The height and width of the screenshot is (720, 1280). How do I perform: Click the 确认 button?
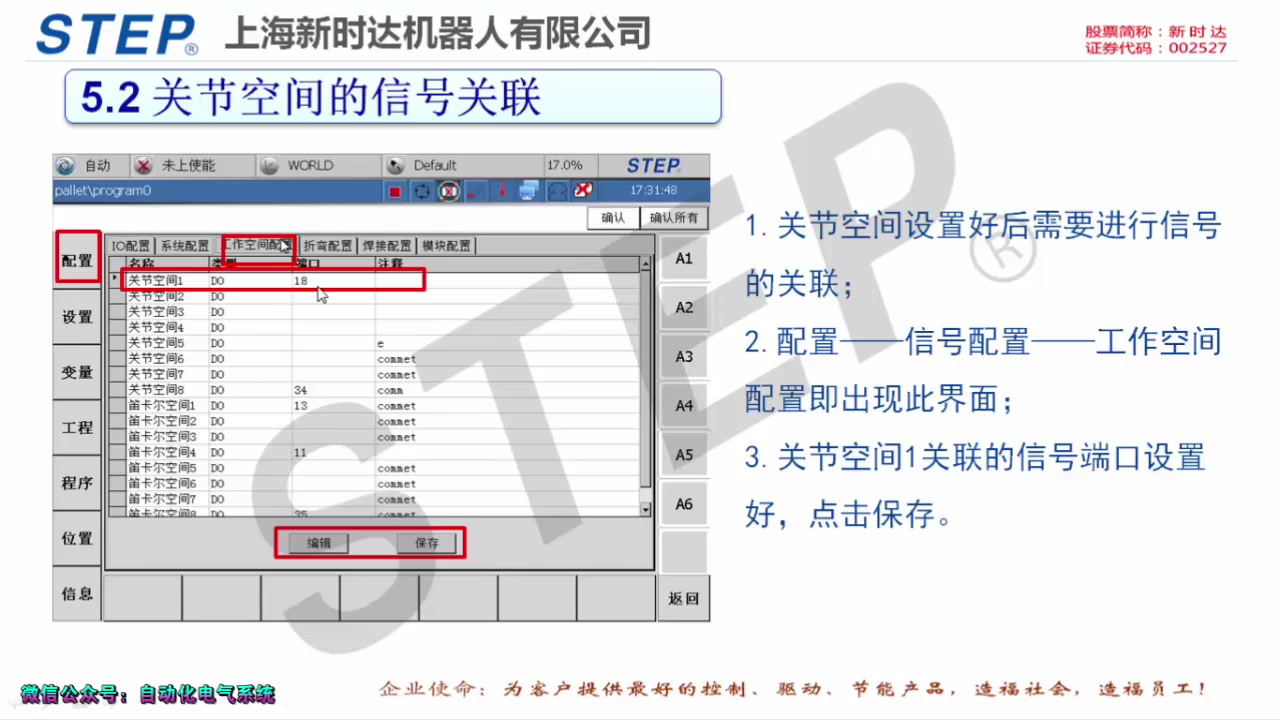613,218
